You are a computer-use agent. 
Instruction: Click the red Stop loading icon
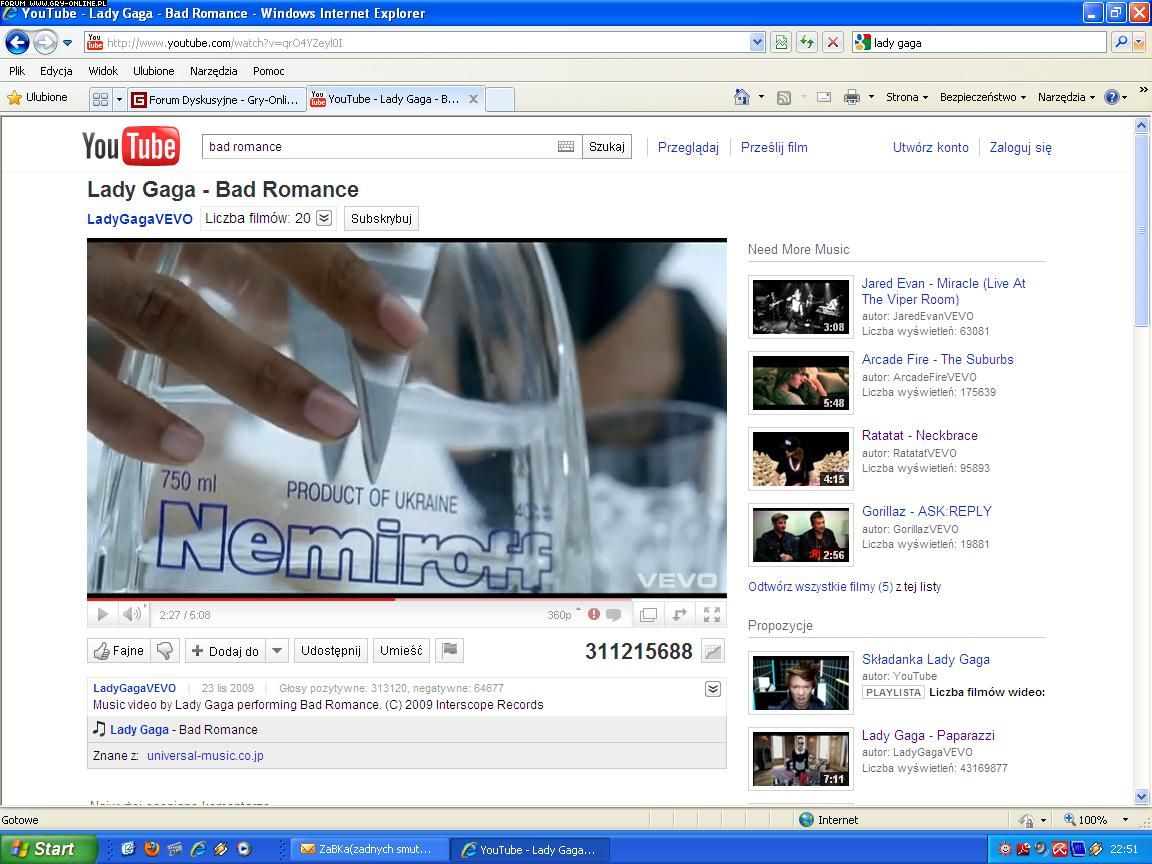pyautogui.click(x=832, y=43)
